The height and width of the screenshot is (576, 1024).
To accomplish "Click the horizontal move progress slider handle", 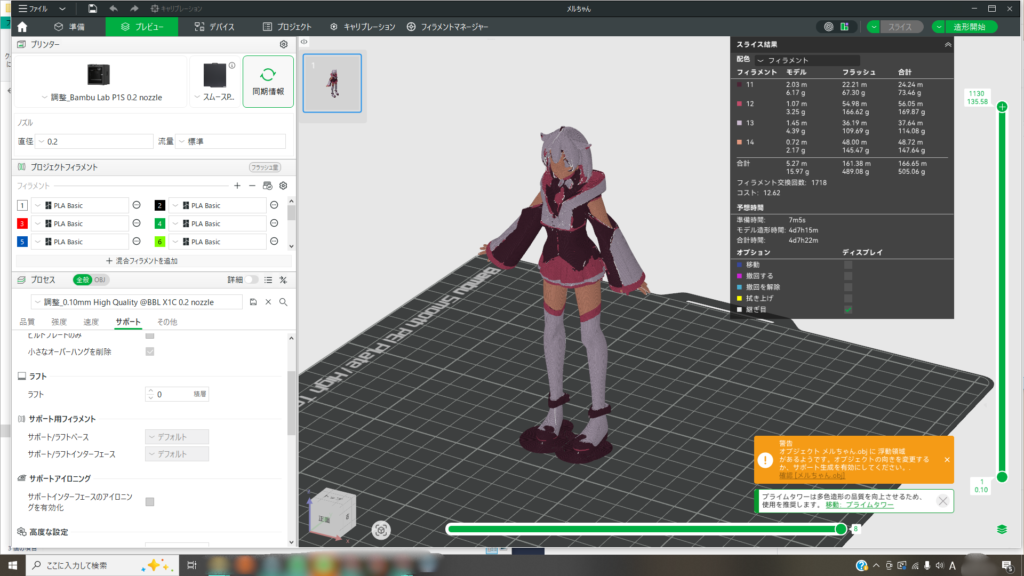I will [841, 529].
